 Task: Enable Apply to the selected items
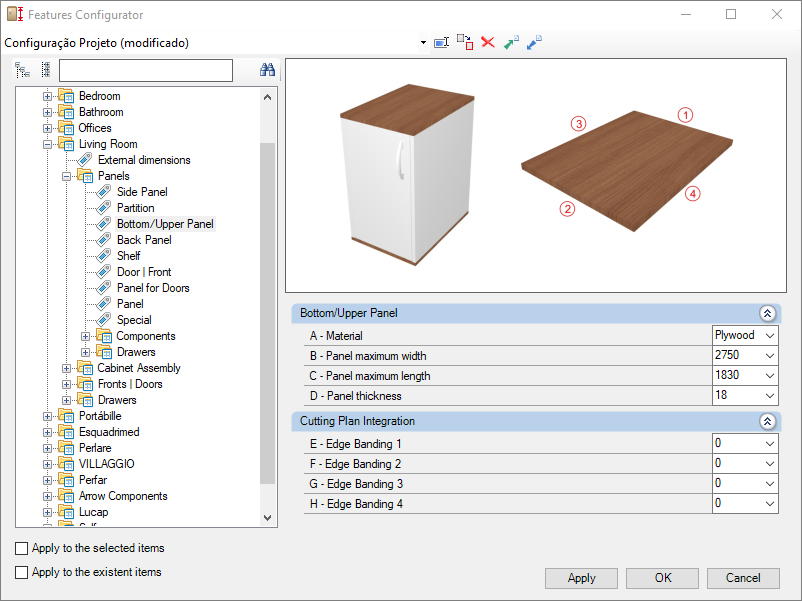[x=21, y=548]
